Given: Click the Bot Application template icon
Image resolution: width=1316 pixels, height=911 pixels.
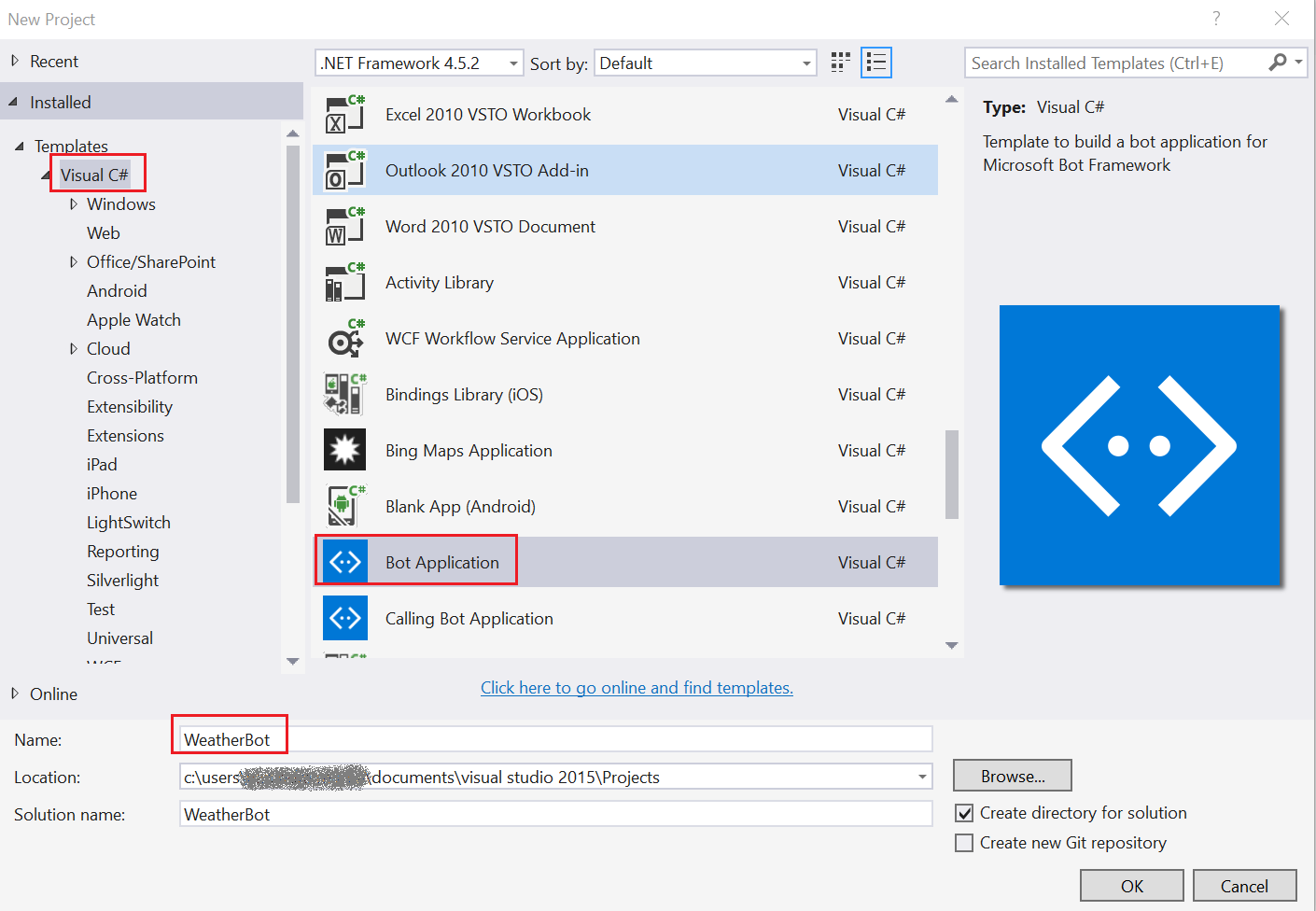Looking at the screenshot, I should [344, 562].
